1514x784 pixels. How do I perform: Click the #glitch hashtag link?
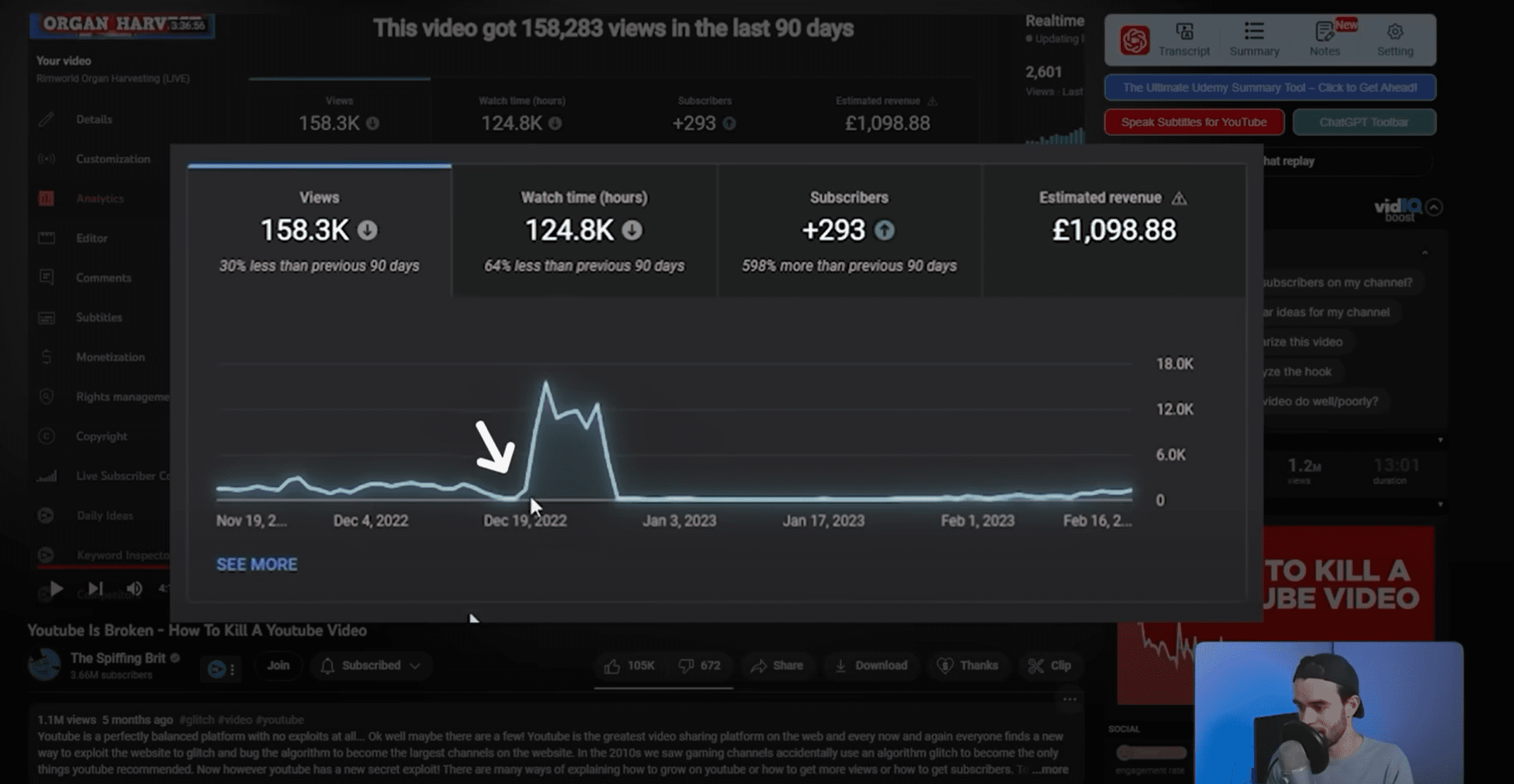coord(196,720)
